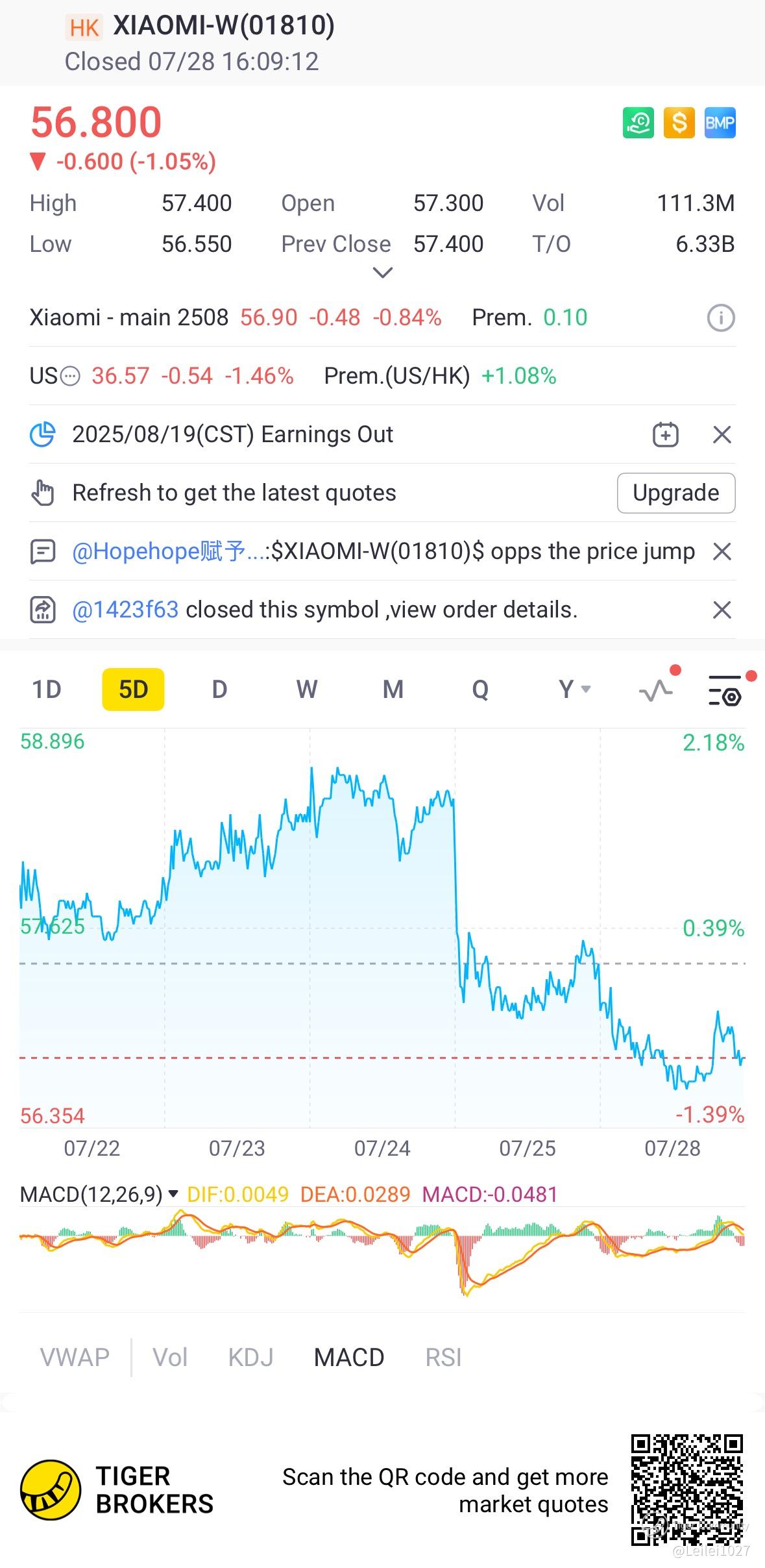This screenshot has height=1568, width=765.
Task: Open chart indicator compare icon
Action: [x=657, y=690]
